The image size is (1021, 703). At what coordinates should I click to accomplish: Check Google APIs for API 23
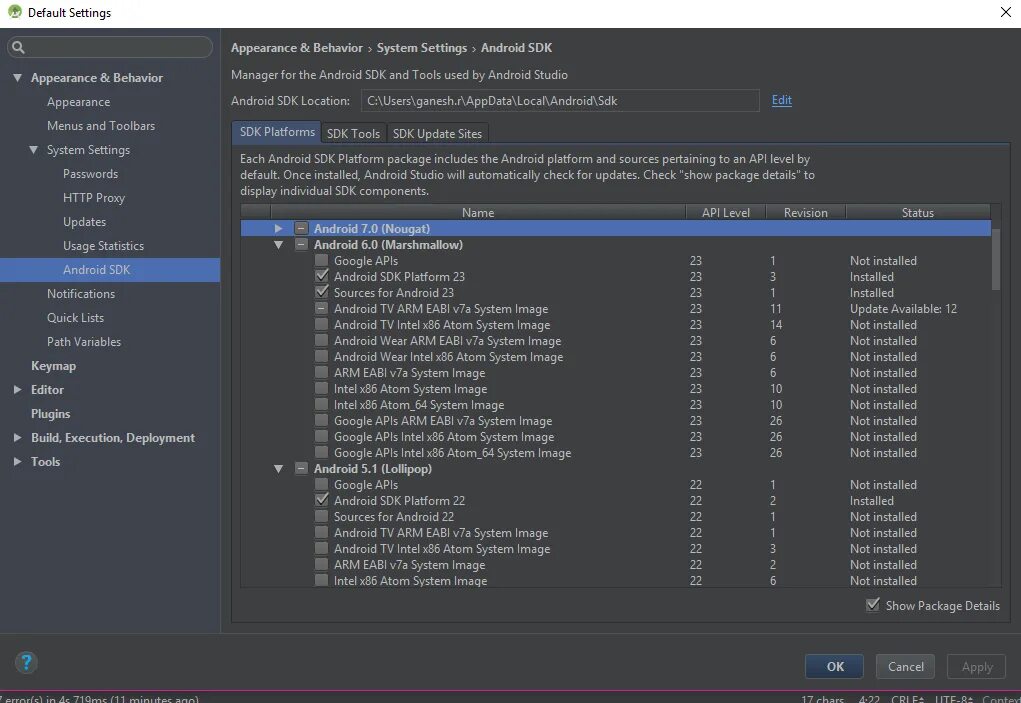point(321,260)
